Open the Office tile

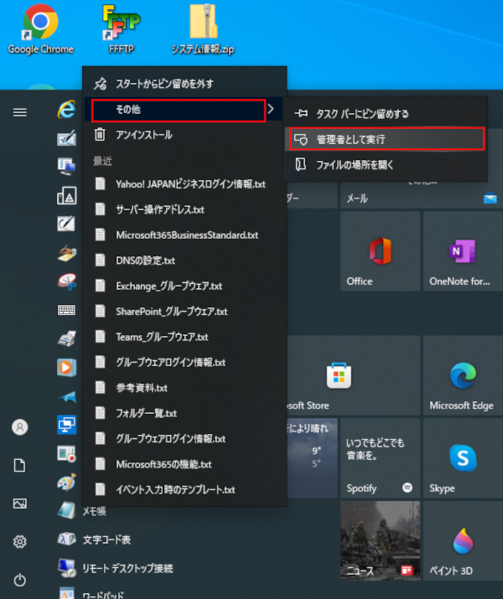pos(380,251)
